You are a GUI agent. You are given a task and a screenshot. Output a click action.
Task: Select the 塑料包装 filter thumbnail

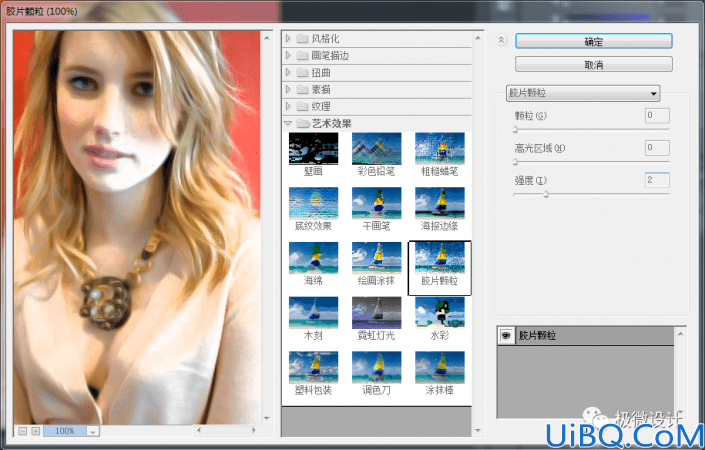(x=313, y=367)
